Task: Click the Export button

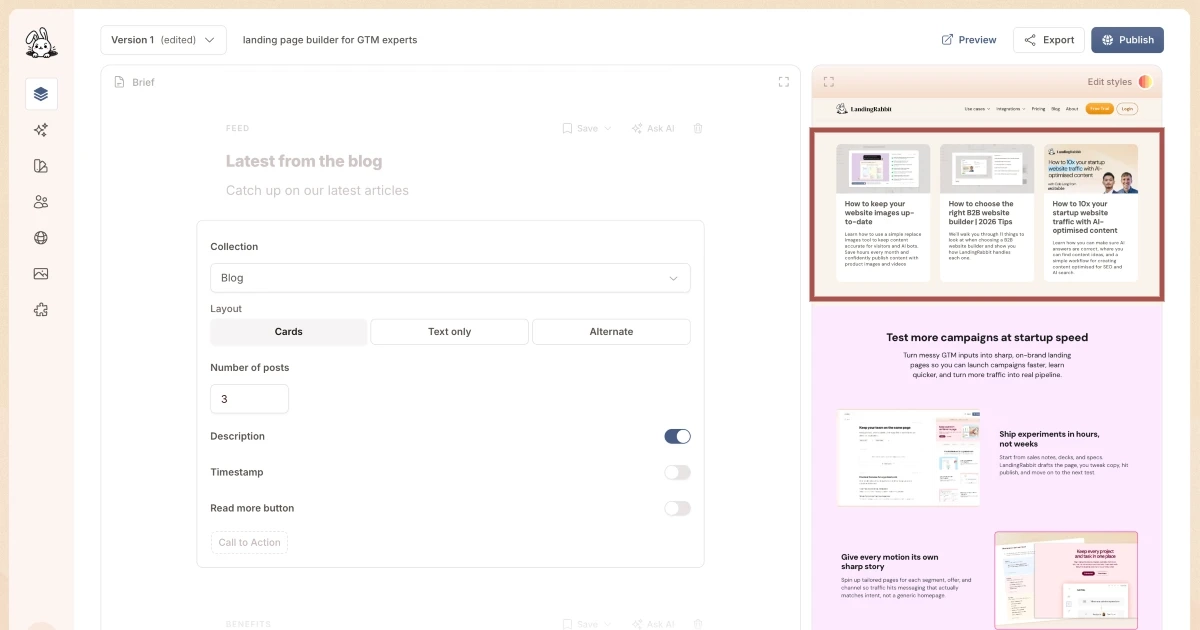Action: [1048, 40]
